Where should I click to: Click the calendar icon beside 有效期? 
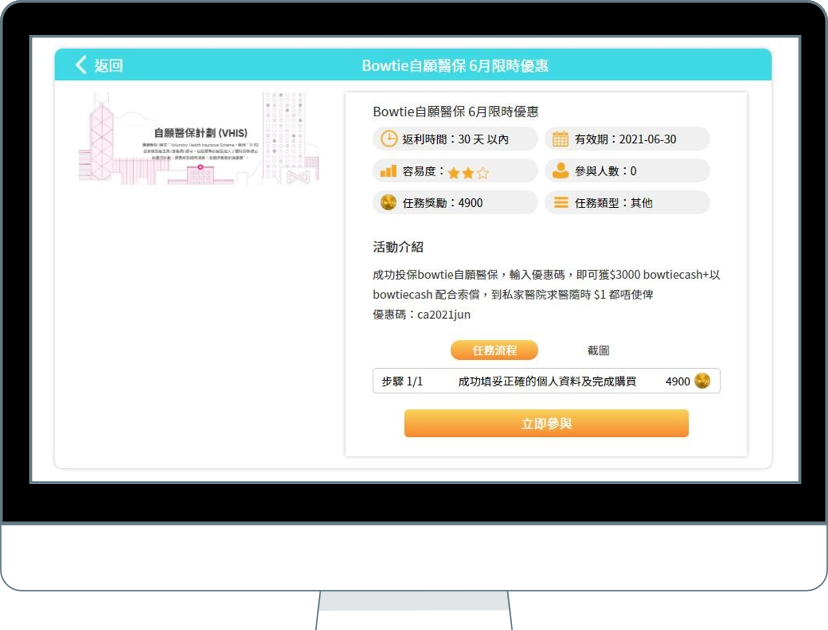[561, 139]
